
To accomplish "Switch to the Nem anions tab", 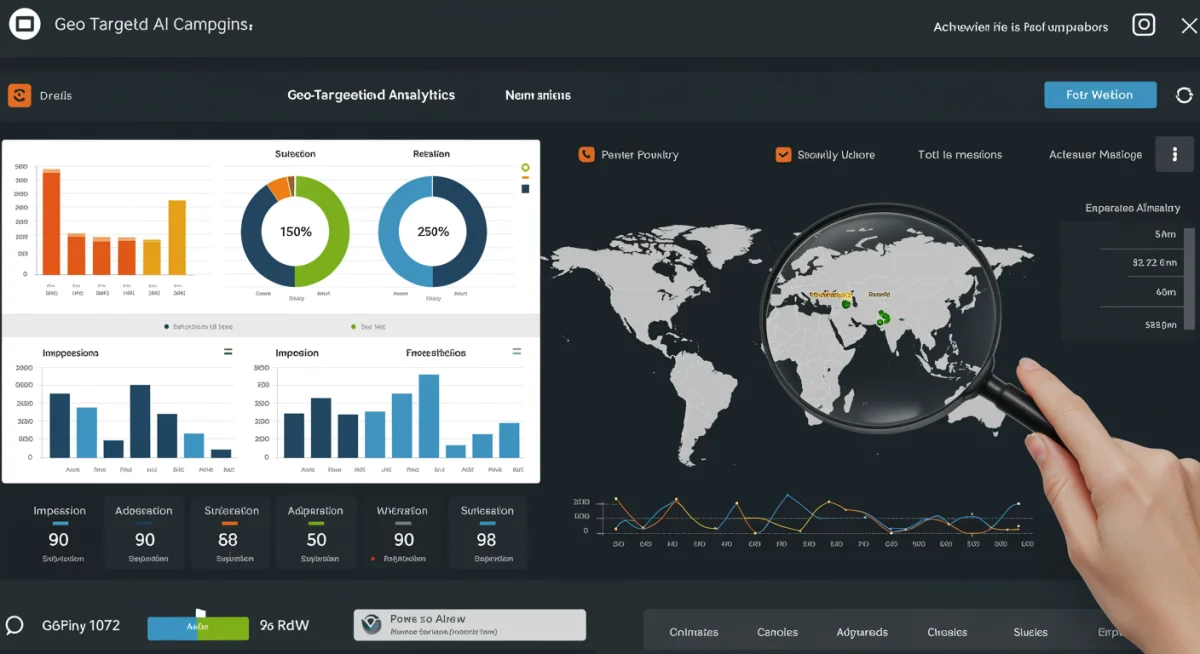I will coord(536,95).
